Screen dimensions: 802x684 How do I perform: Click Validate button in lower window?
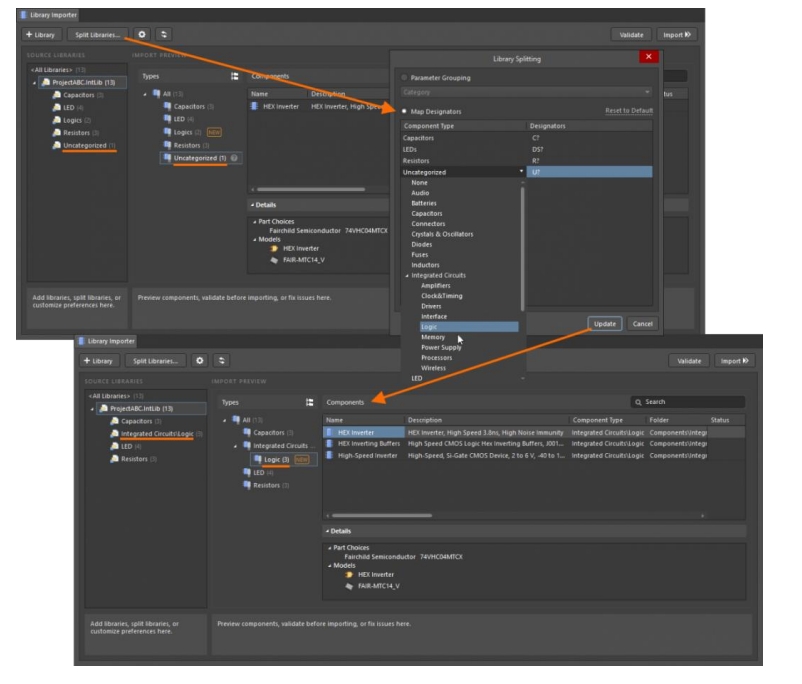tap(689, 361)
